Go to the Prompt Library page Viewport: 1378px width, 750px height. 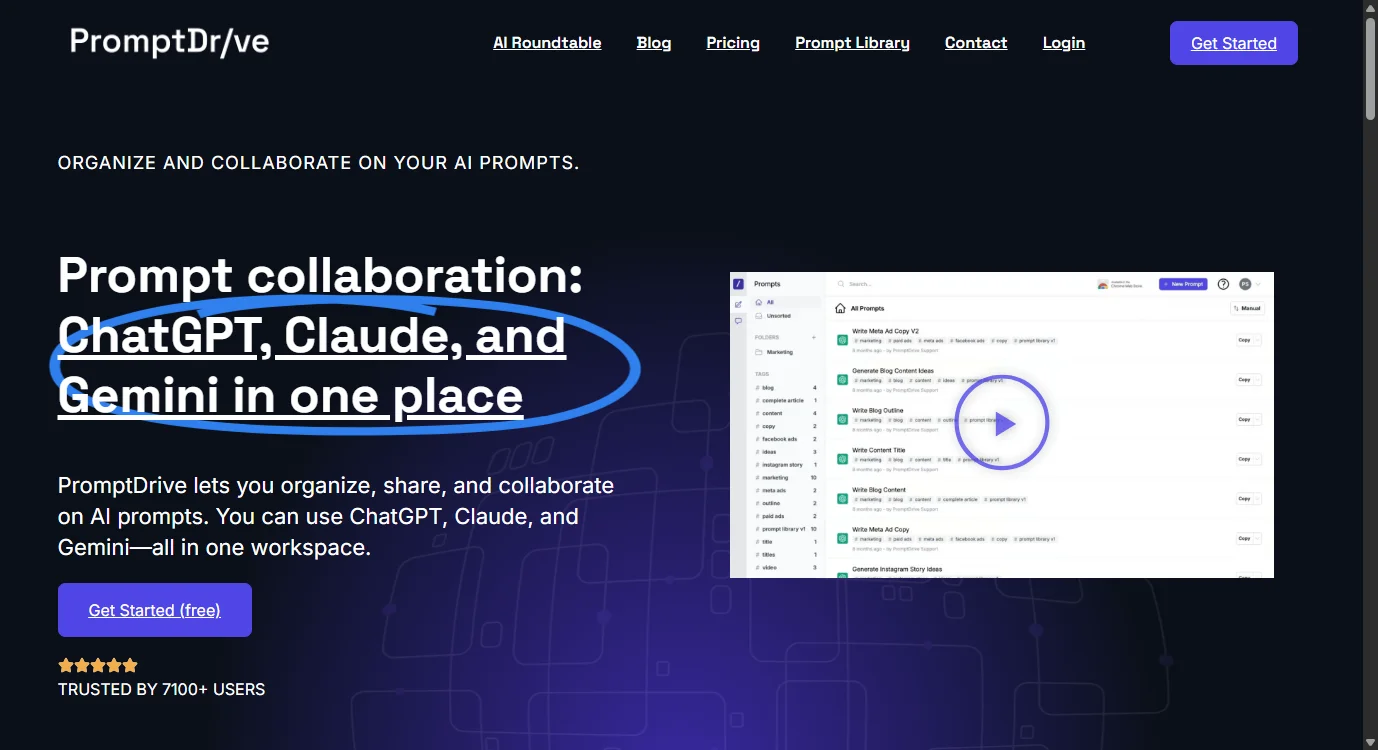(852, 43)
